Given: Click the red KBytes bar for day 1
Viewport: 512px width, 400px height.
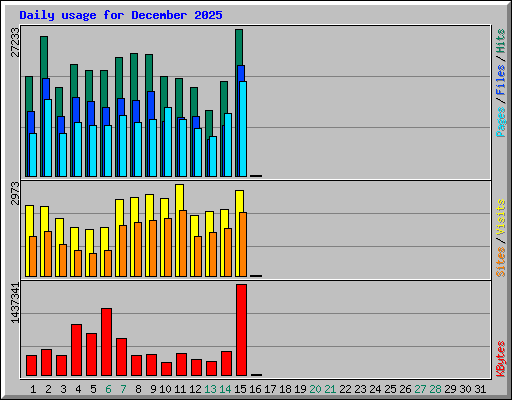Looking at the screenshot, I should pyautogui.click(x=31, y=365).
